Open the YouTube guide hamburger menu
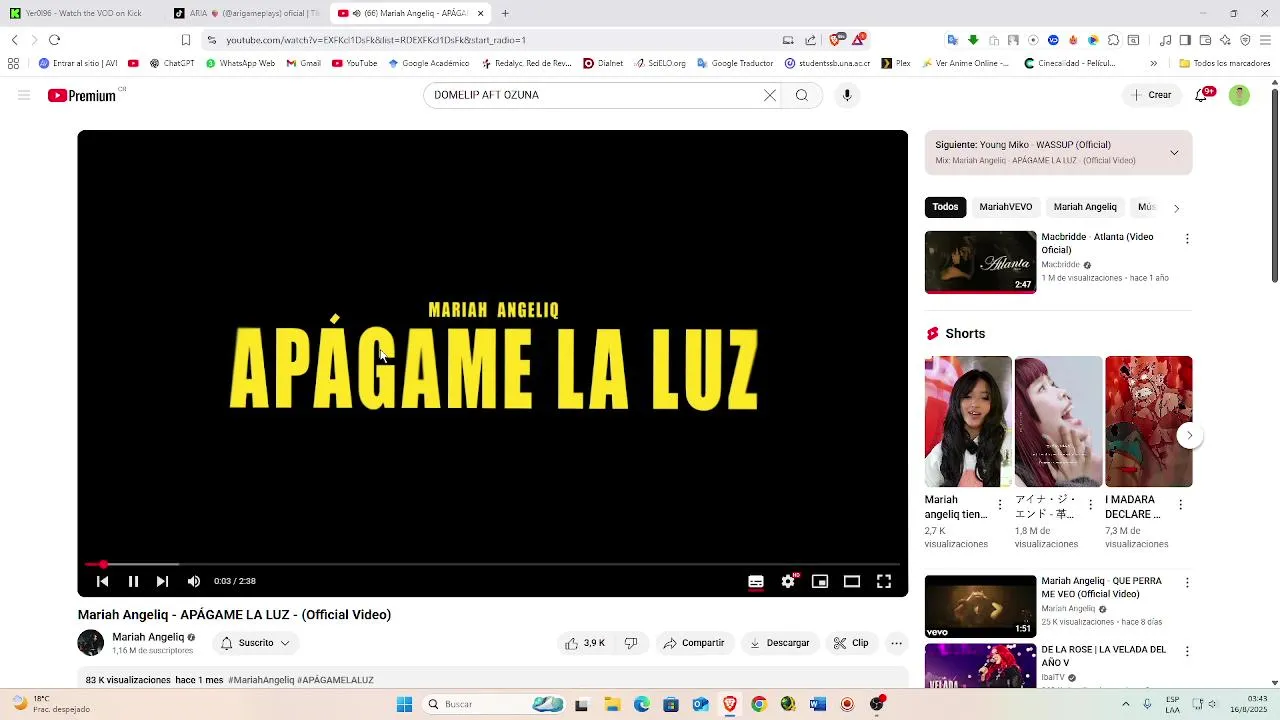 pos(24,95)
